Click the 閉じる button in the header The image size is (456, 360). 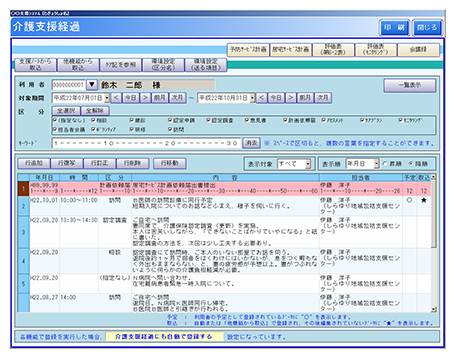click(427, 27)
